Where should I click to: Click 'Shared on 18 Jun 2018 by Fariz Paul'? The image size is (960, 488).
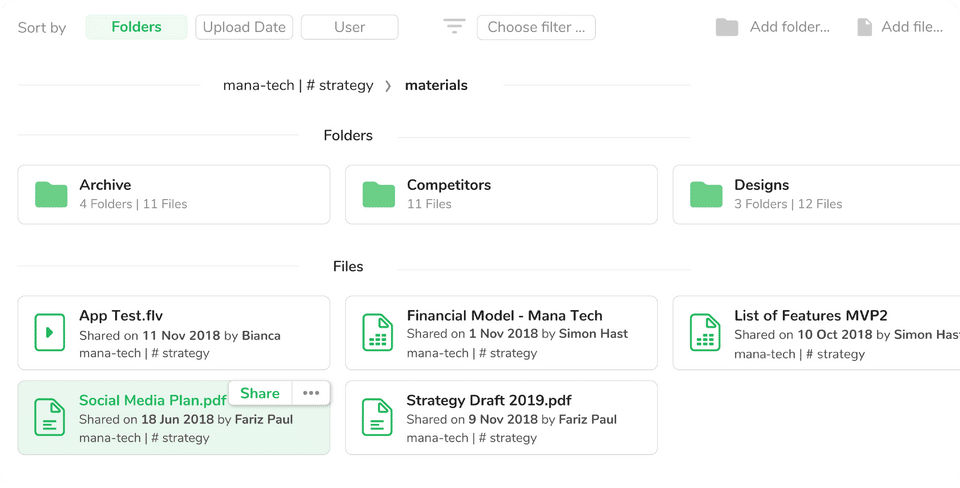click(186, 419)
